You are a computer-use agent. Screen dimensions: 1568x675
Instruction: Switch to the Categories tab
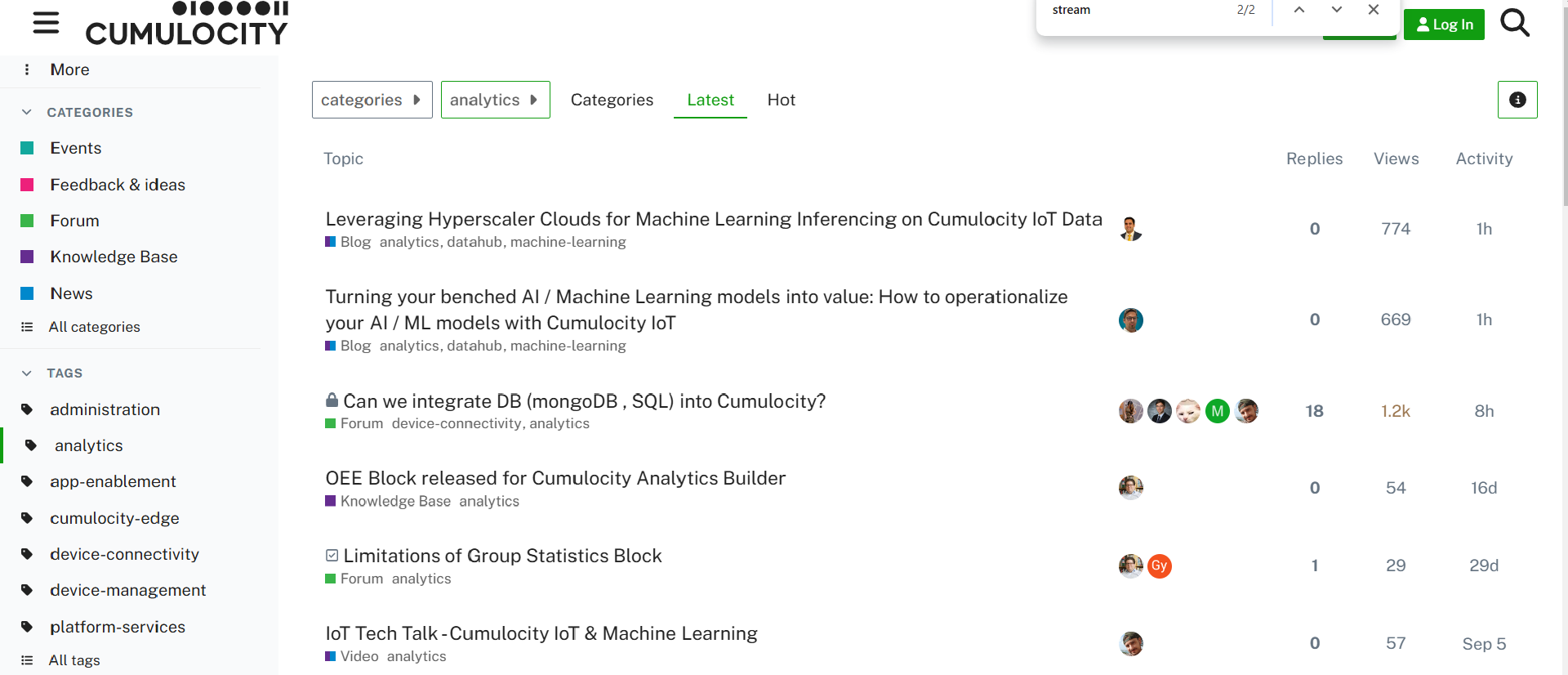(612, 100)
